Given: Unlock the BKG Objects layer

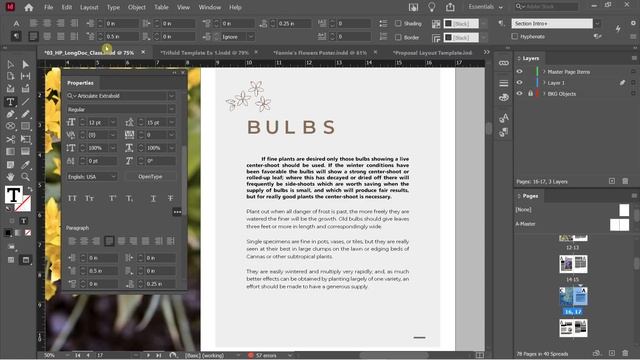Looking at the screenshot, I should coord(530,93).
